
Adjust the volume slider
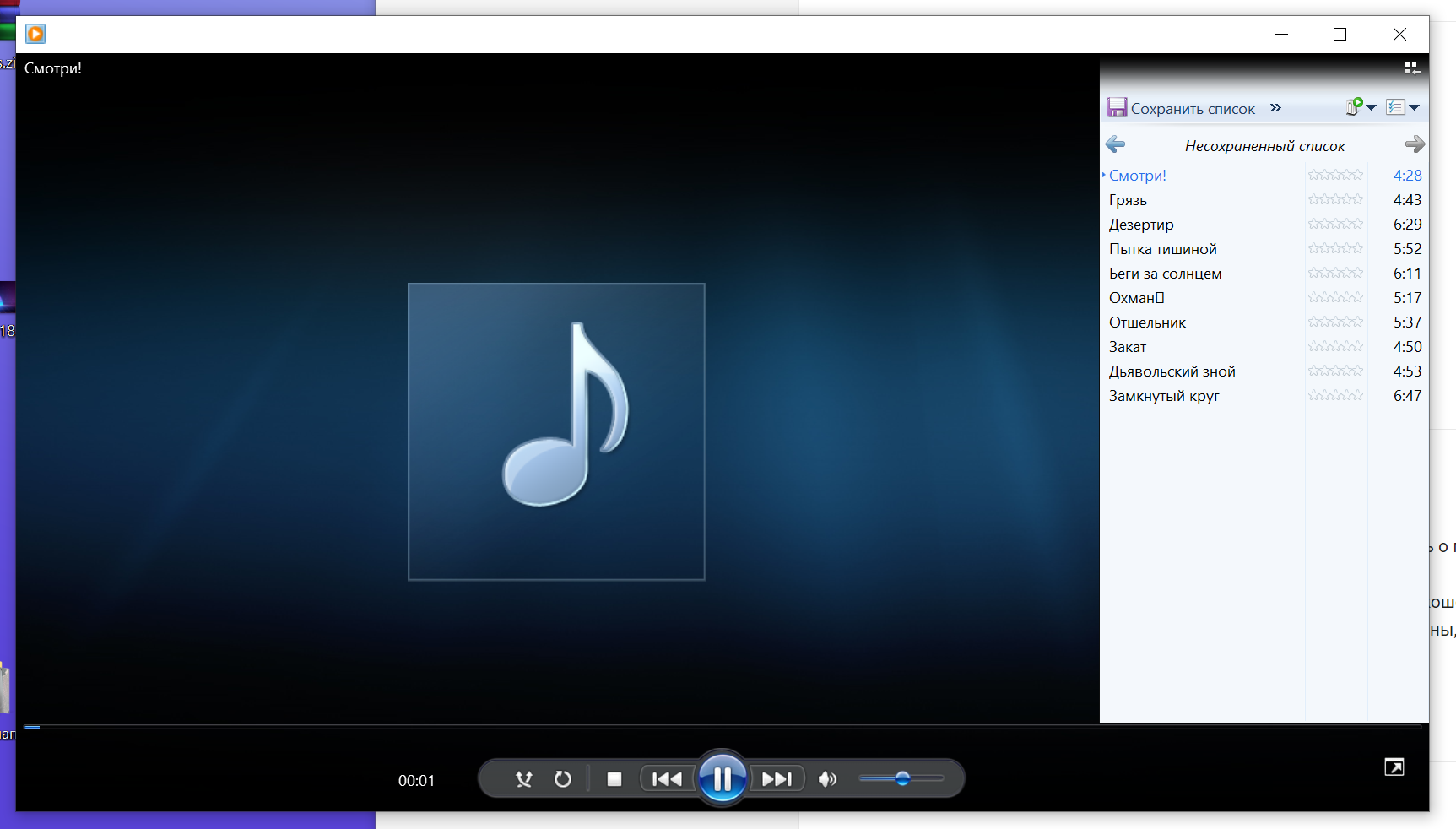click(x=901, y=778)
